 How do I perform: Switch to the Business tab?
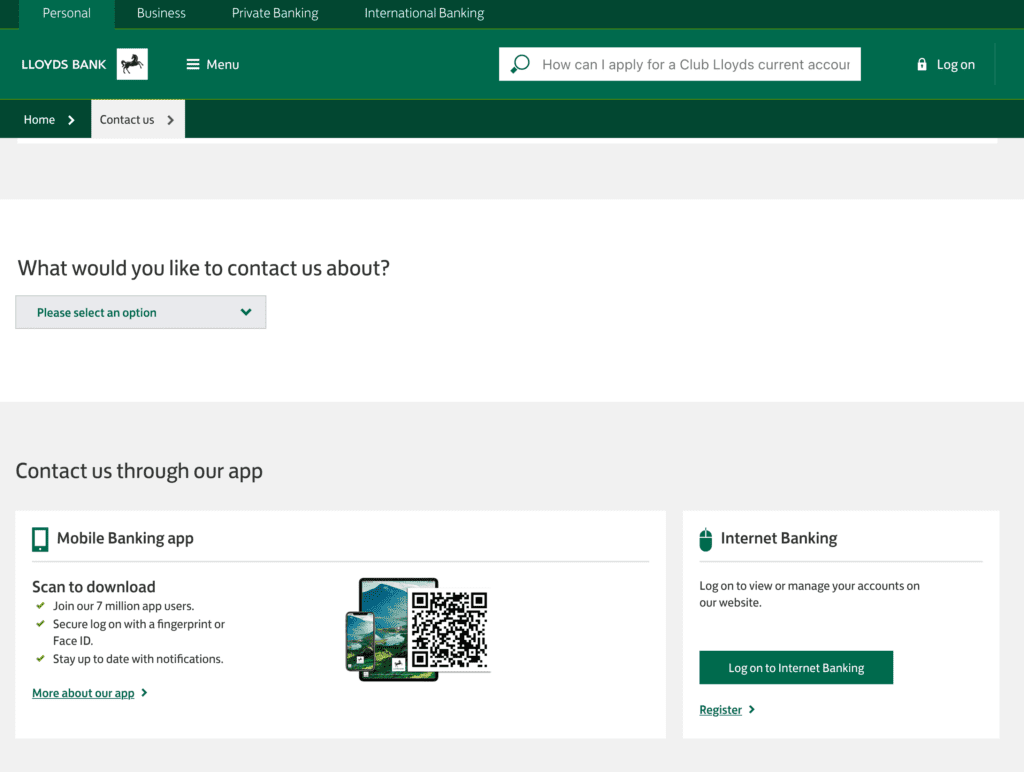[x=161, y=13]
